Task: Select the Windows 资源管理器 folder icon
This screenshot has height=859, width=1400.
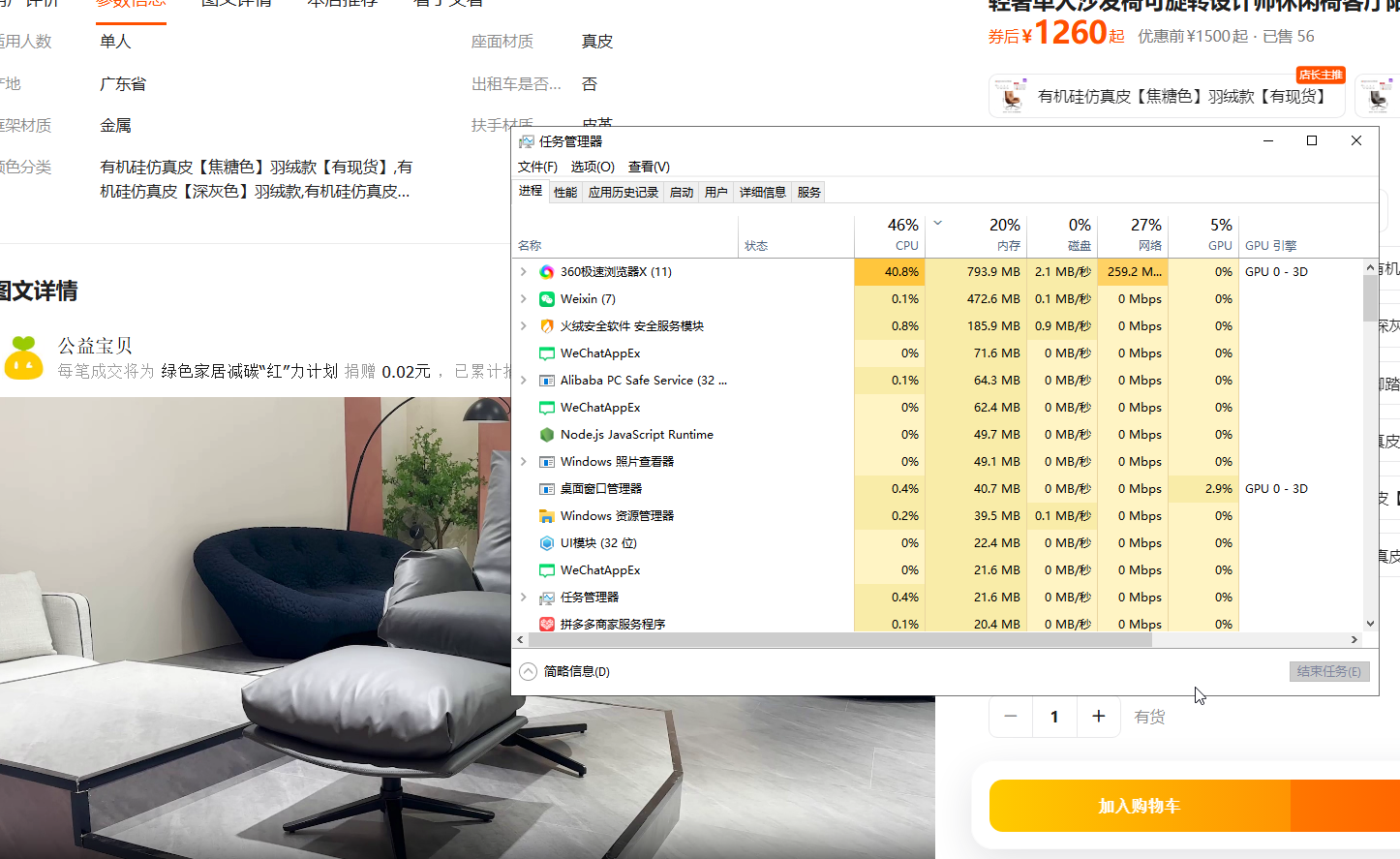Action: [547, 515]
